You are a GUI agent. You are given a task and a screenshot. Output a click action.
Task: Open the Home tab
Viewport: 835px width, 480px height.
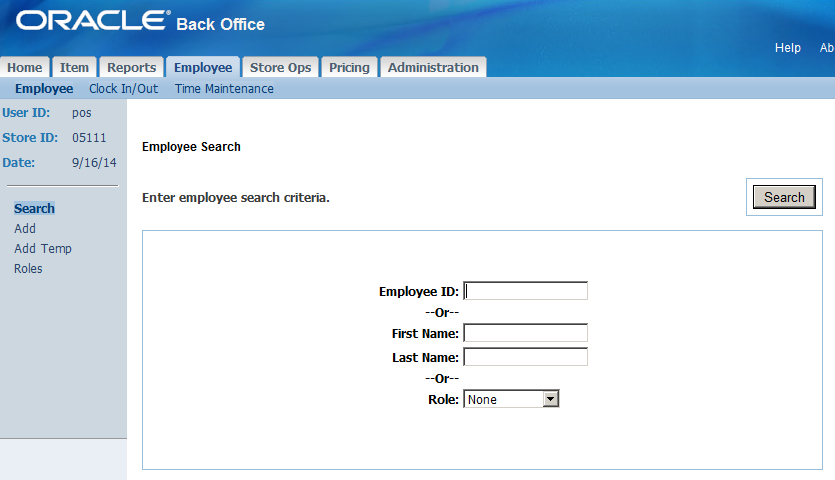pyautogui.click(x=24, y=68)
